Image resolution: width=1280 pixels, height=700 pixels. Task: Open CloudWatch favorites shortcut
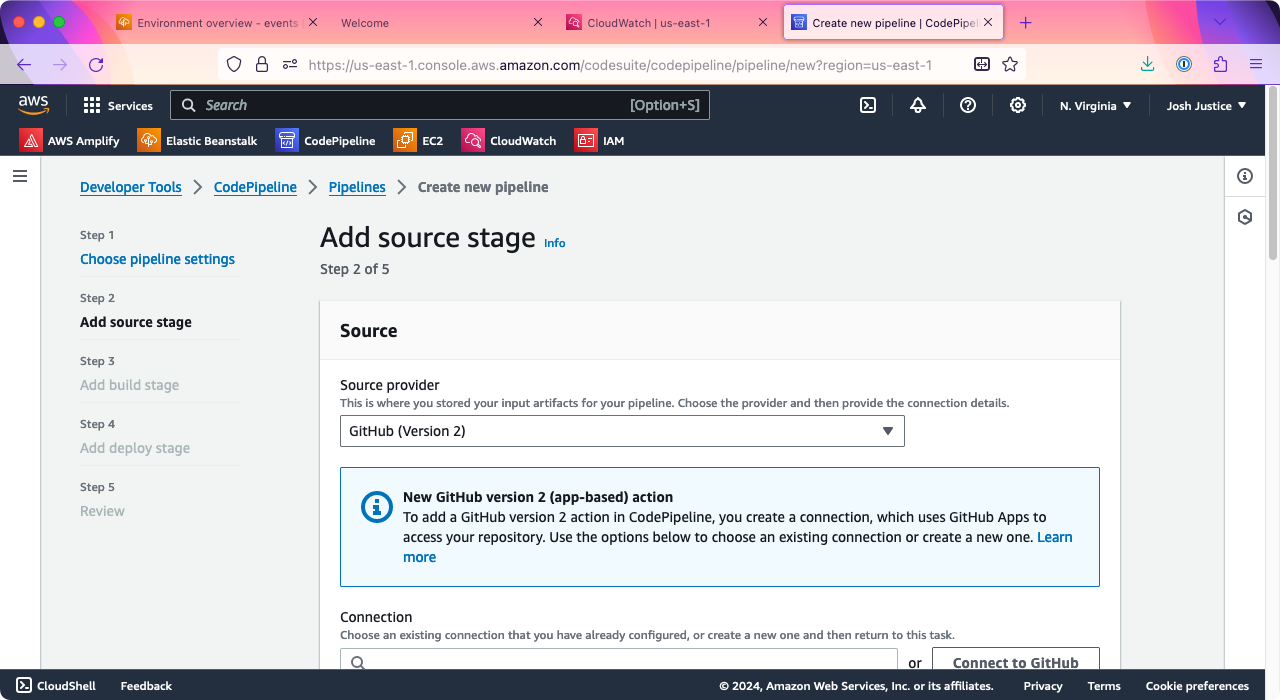(509, 140)
